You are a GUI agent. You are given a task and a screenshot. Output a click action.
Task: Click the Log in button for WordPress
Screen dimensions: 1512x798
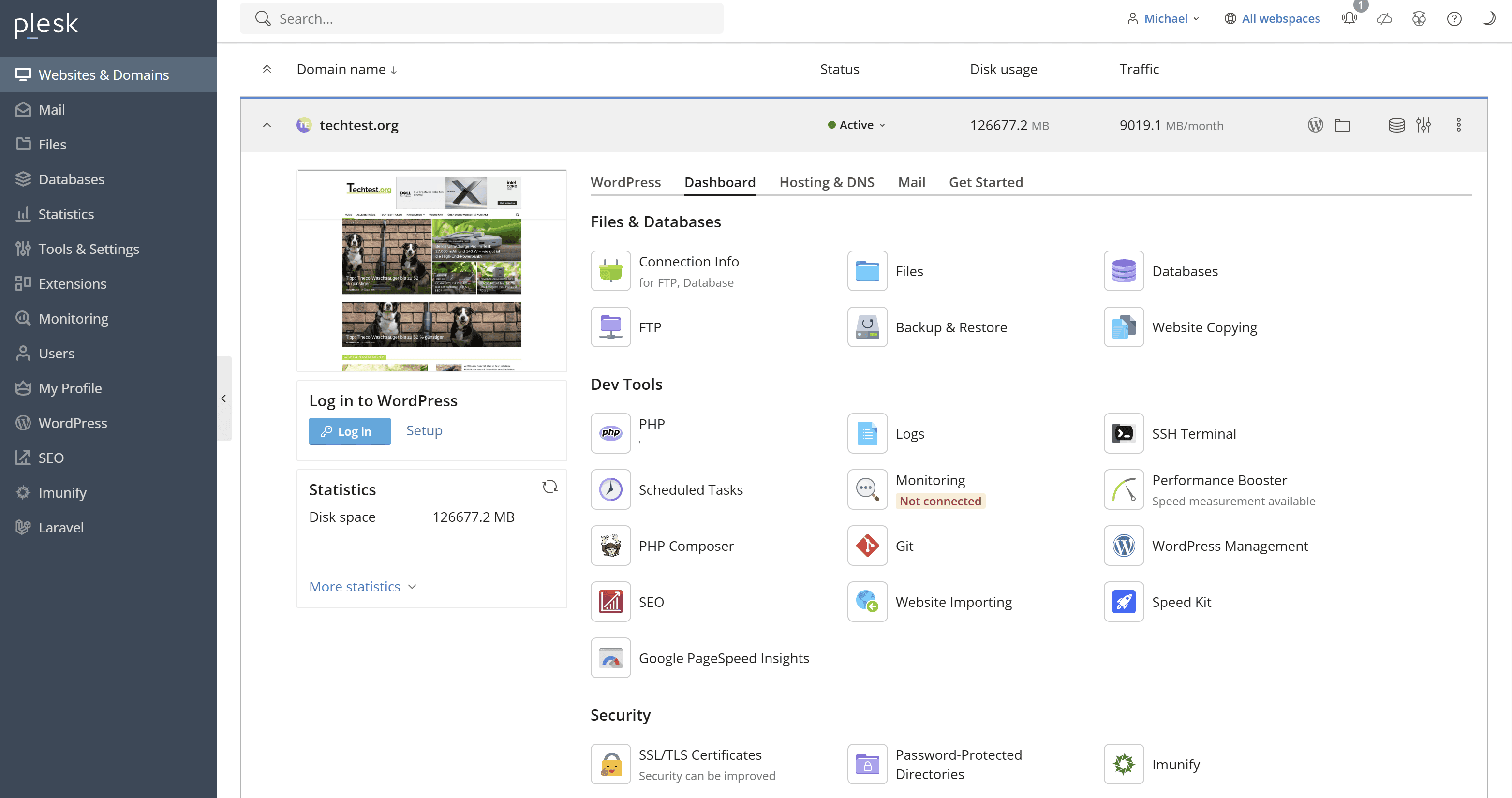tap(349, 431)
